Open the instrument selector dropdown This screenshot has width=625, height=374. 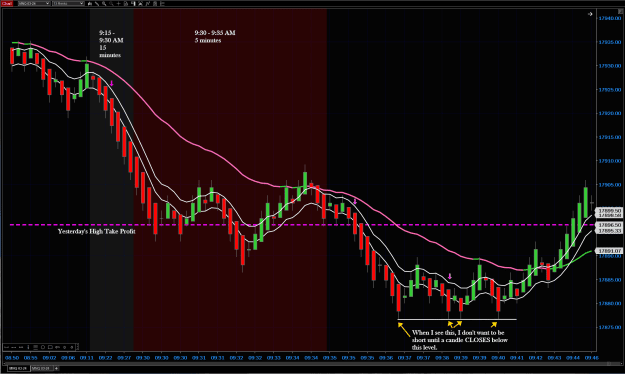34,3
